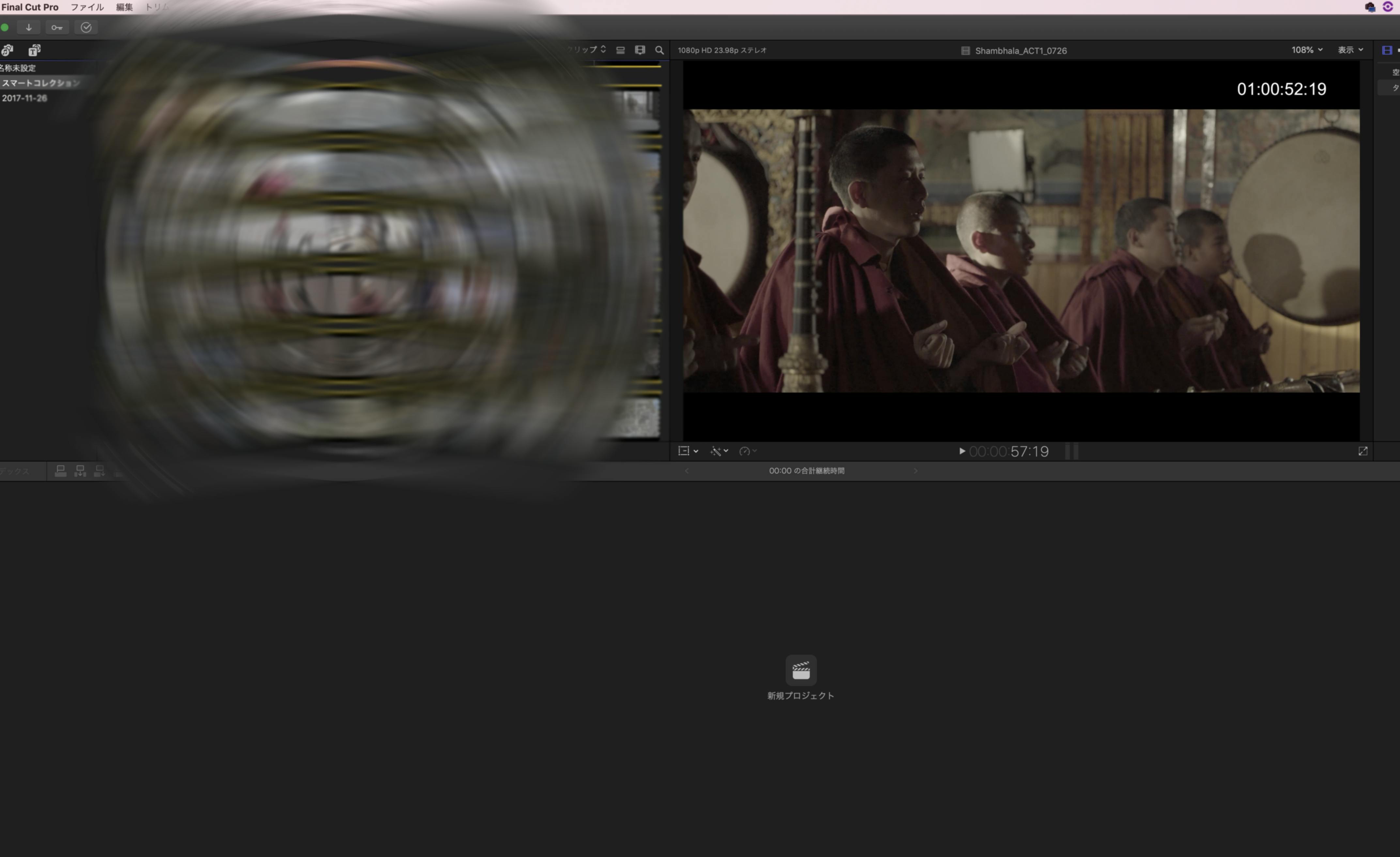This screenshot has width=1400, height=857.
Task: Open the keyword editor key icon
Action: click(x=57, y=27)
